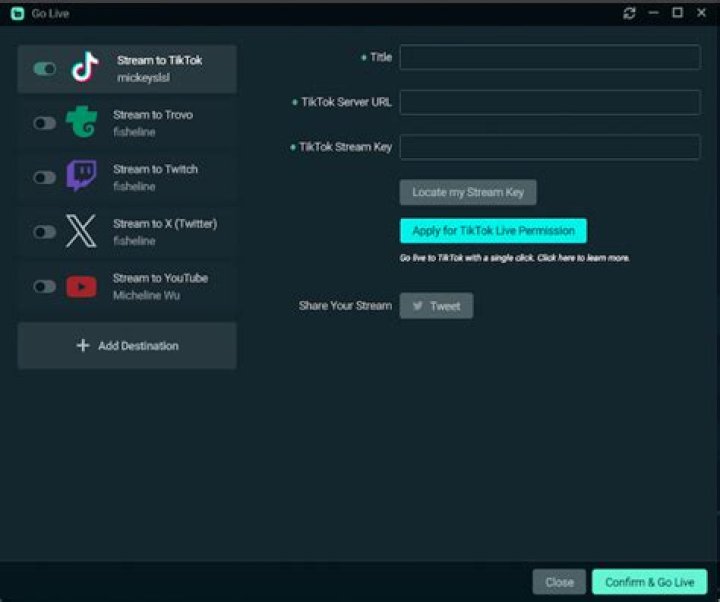The image size is (720, 602).
Task: Click the Tweet share button
Action: click(x=436, y=306)
